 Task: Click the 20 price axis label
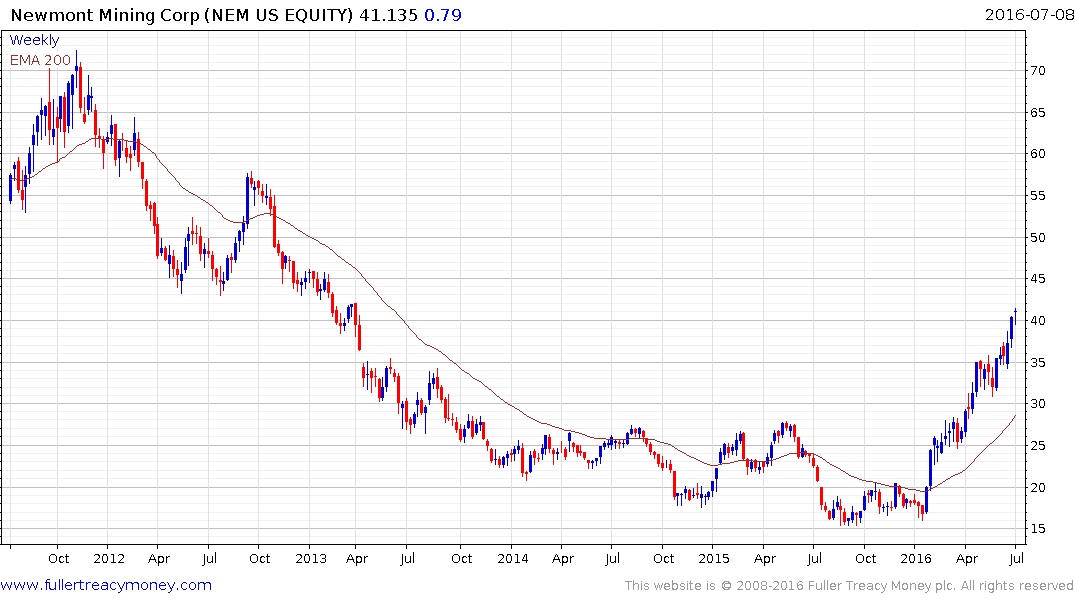tap(1037, 488)
